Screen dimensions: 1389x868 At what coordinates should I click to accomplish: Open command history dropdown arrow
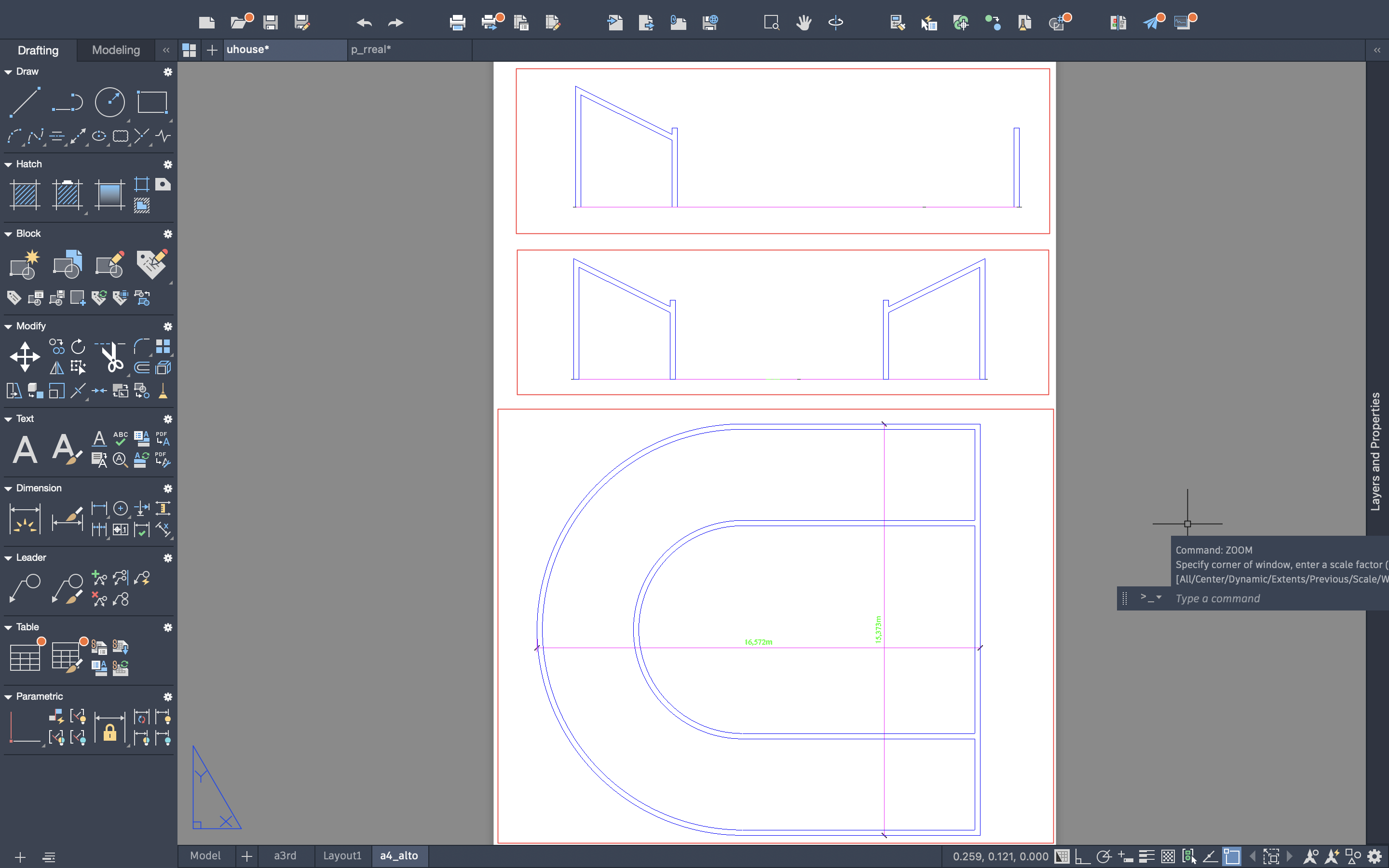point(1159,597)
